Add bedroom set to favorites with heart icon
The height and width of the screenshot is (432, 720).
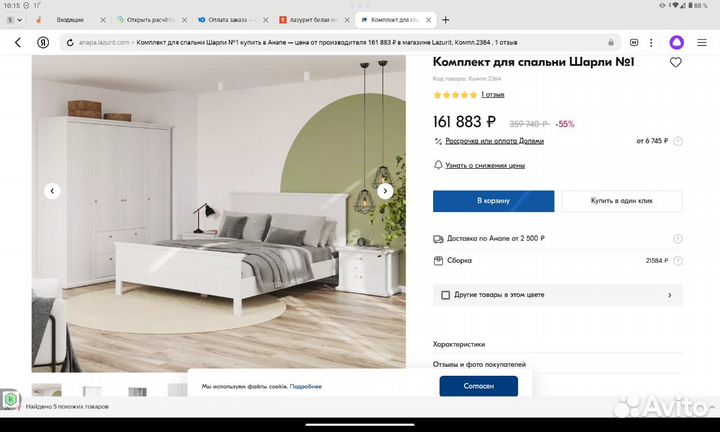675,62
